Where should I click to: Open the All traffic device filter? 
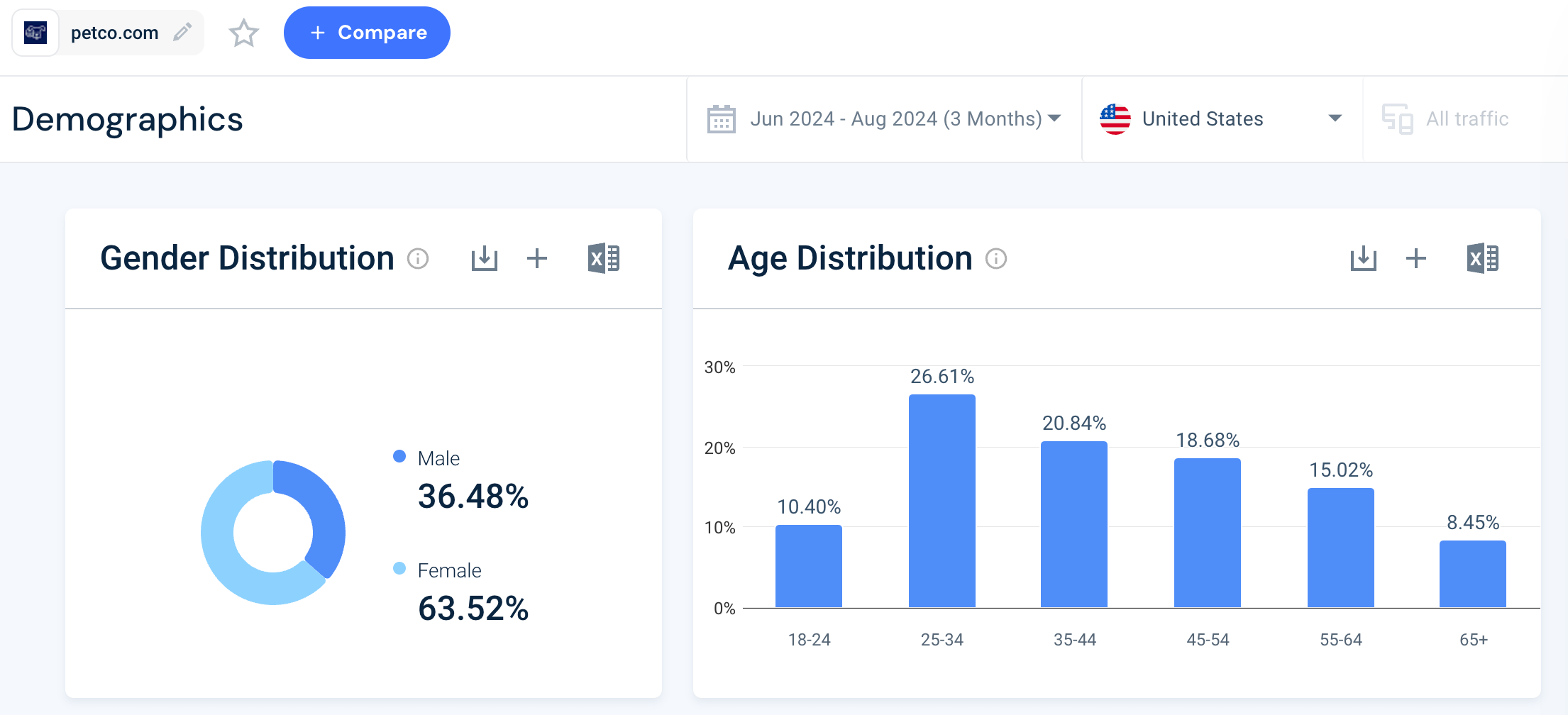point(1447,118)
